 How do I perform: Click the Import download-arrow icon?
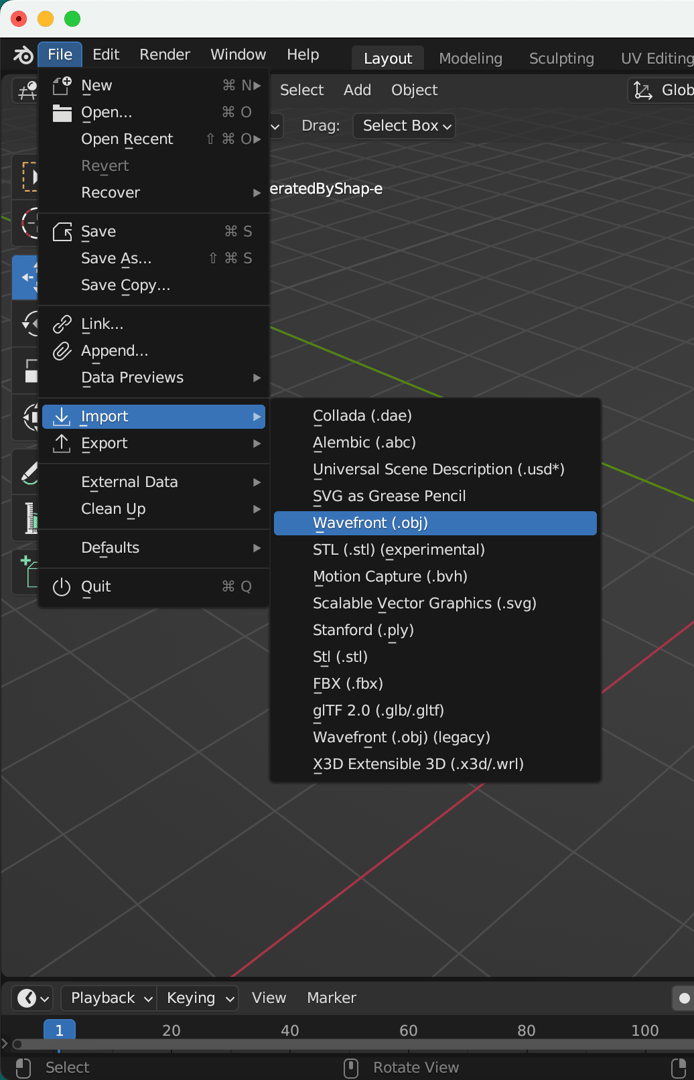pyautogui.click(x=62, y=416)
